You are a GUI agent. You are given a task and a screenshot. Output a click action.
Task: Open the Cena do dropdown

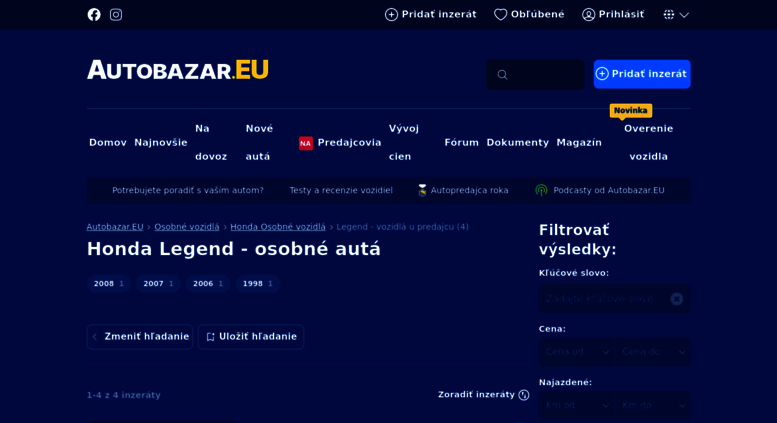(653, 352)
